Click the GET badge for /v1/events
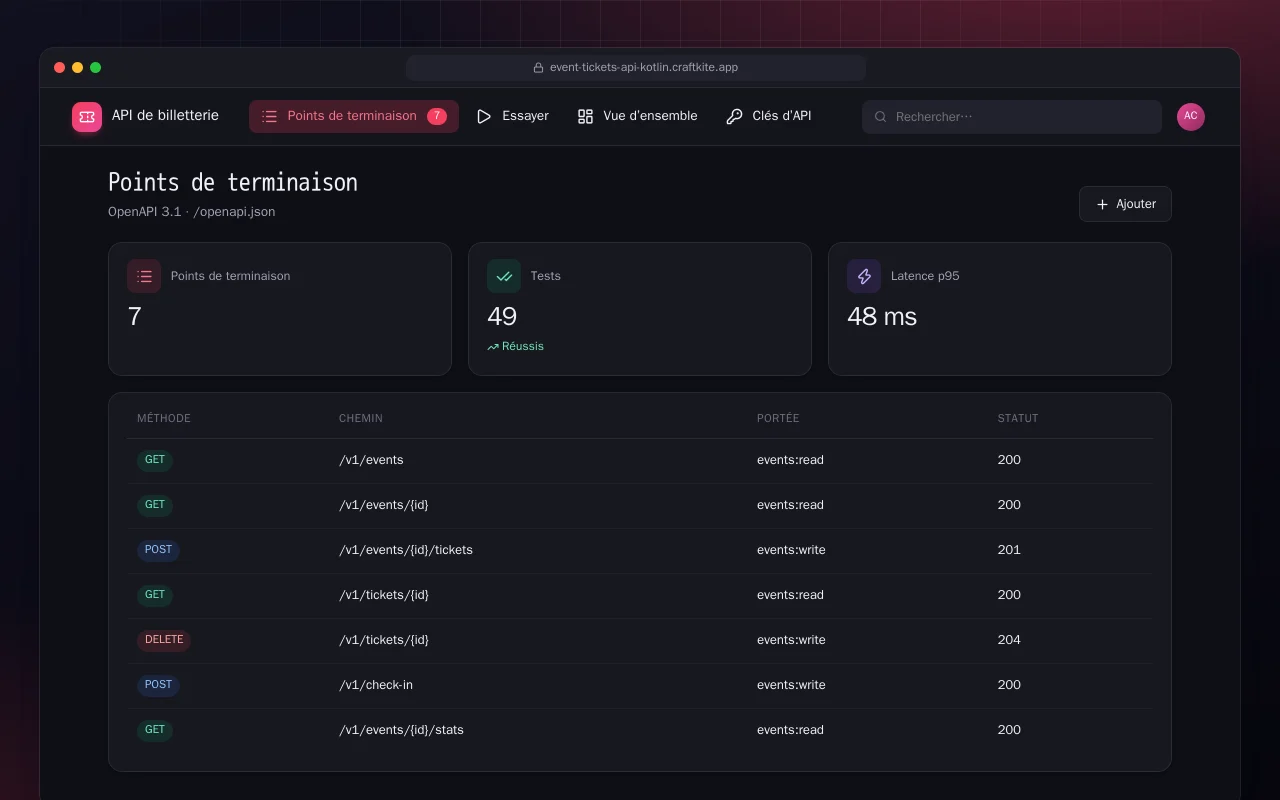The image size is (1280, 800). pyautogui.click(x=155, y=460)
